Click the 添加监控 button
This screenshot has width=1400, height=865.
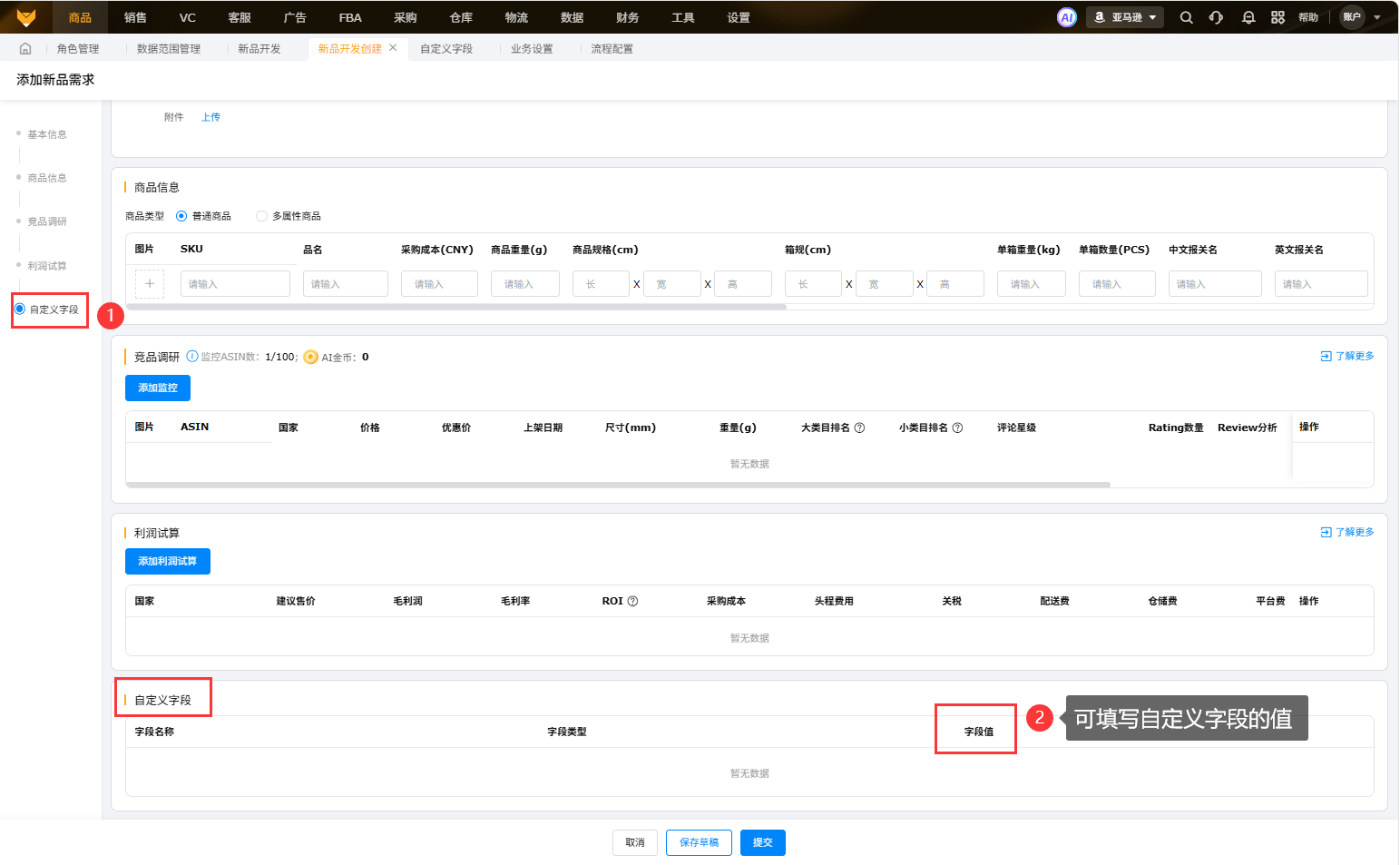click(158, 388)
